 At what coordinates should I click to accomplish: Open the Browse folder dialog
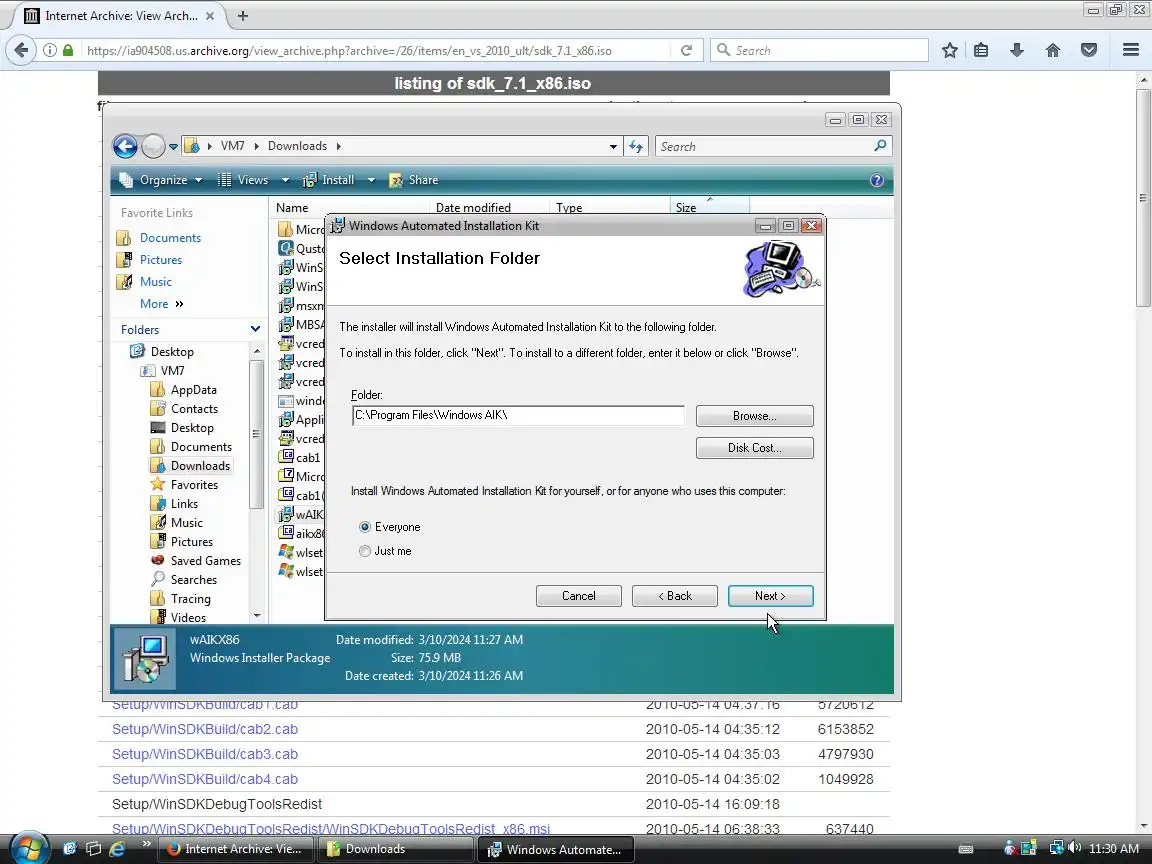(x=755, y=416)
